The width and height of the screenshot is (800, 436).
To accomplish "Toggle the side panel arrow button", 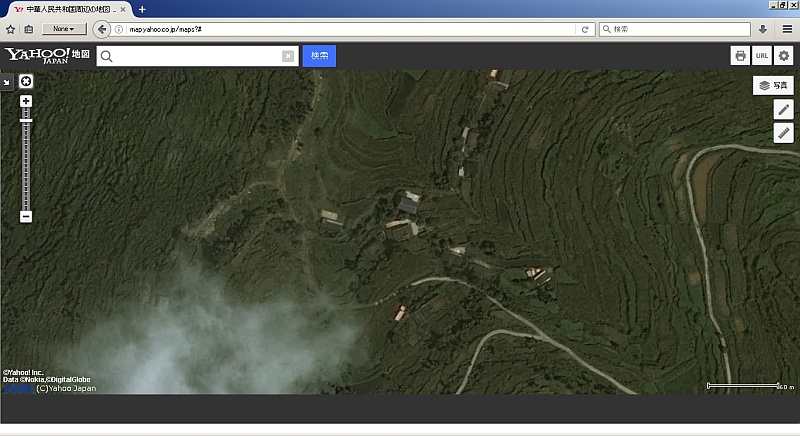I will pyautogui.click(x=7, y=82).
